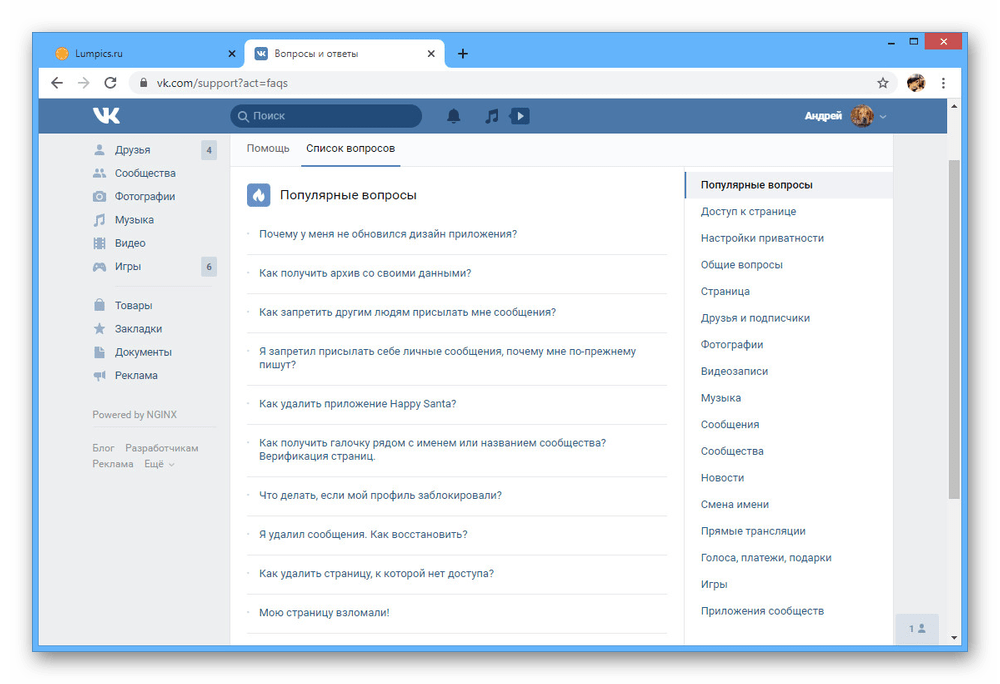Click the Друзья person icon
The width and height of the screenshot is (1000, 684).
pos(99,150)
